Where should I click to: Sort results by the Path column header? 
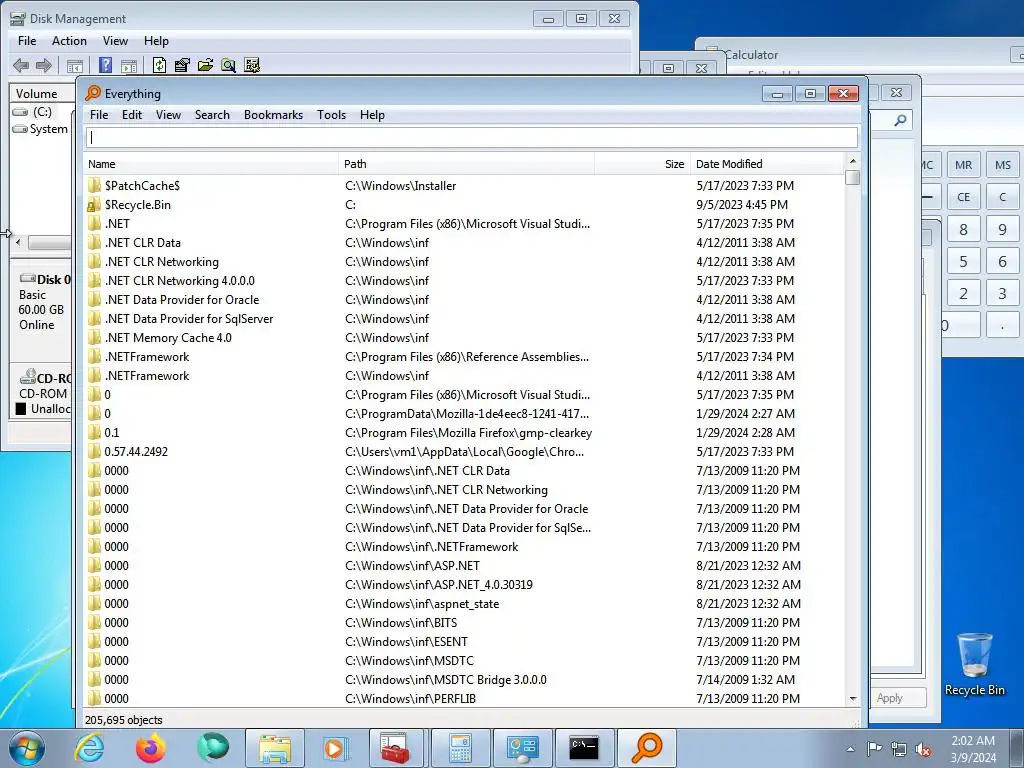[466, 164]
